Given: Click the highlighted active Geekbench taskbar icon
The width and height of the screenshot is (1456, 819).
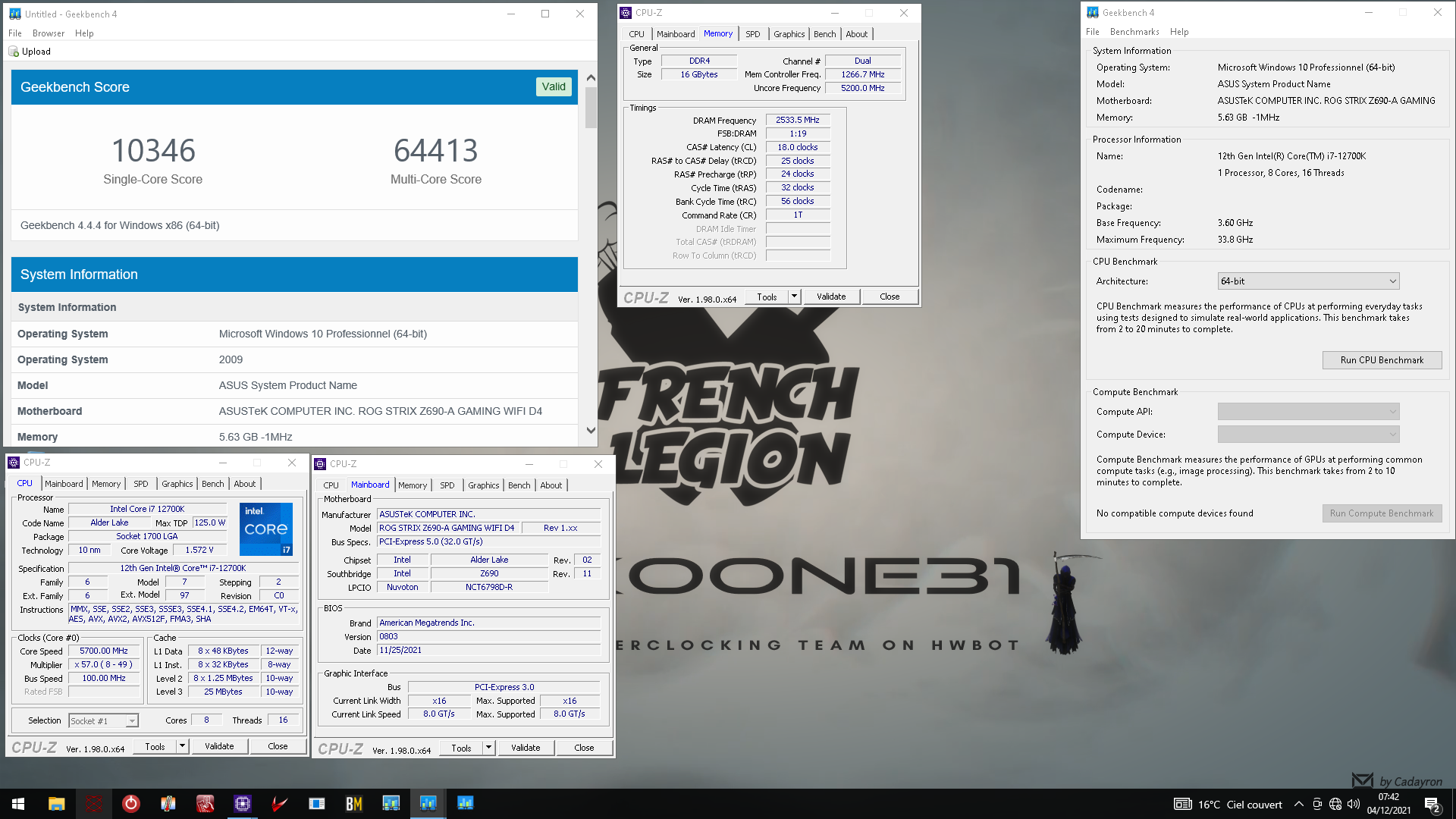Looking at the screenshot, I should [x=428, y=804].
